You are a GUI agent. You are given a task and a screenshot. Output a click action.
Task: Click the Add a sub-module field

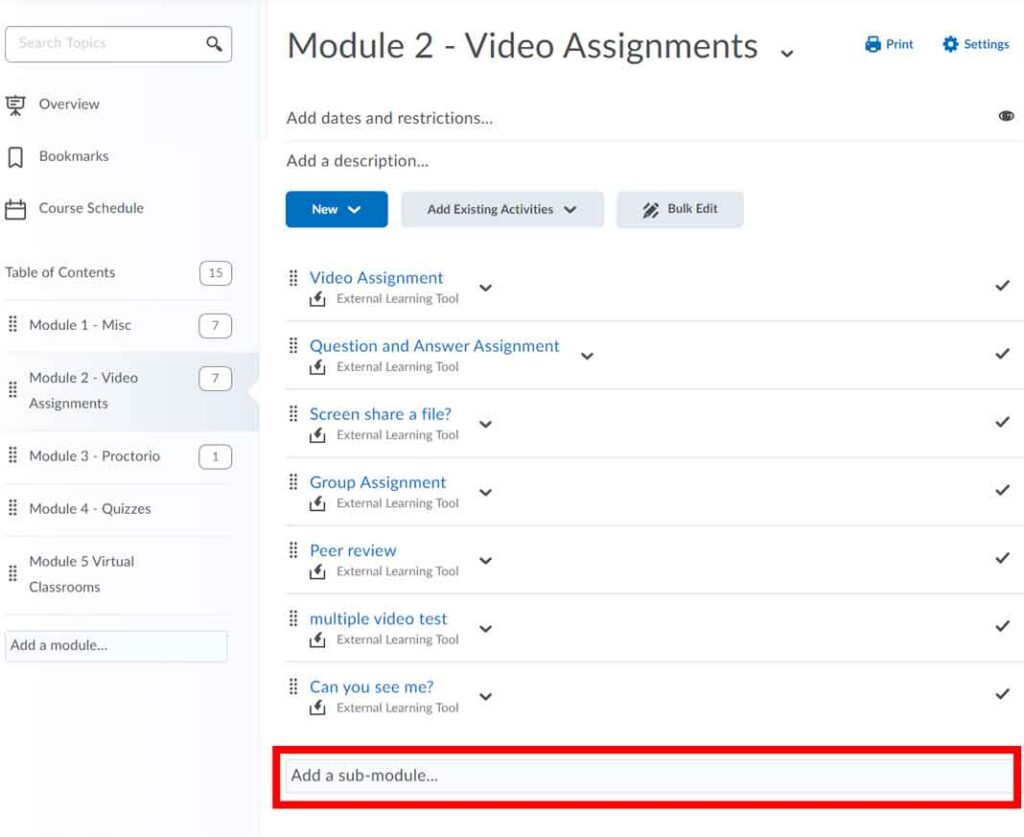(648, 775)
